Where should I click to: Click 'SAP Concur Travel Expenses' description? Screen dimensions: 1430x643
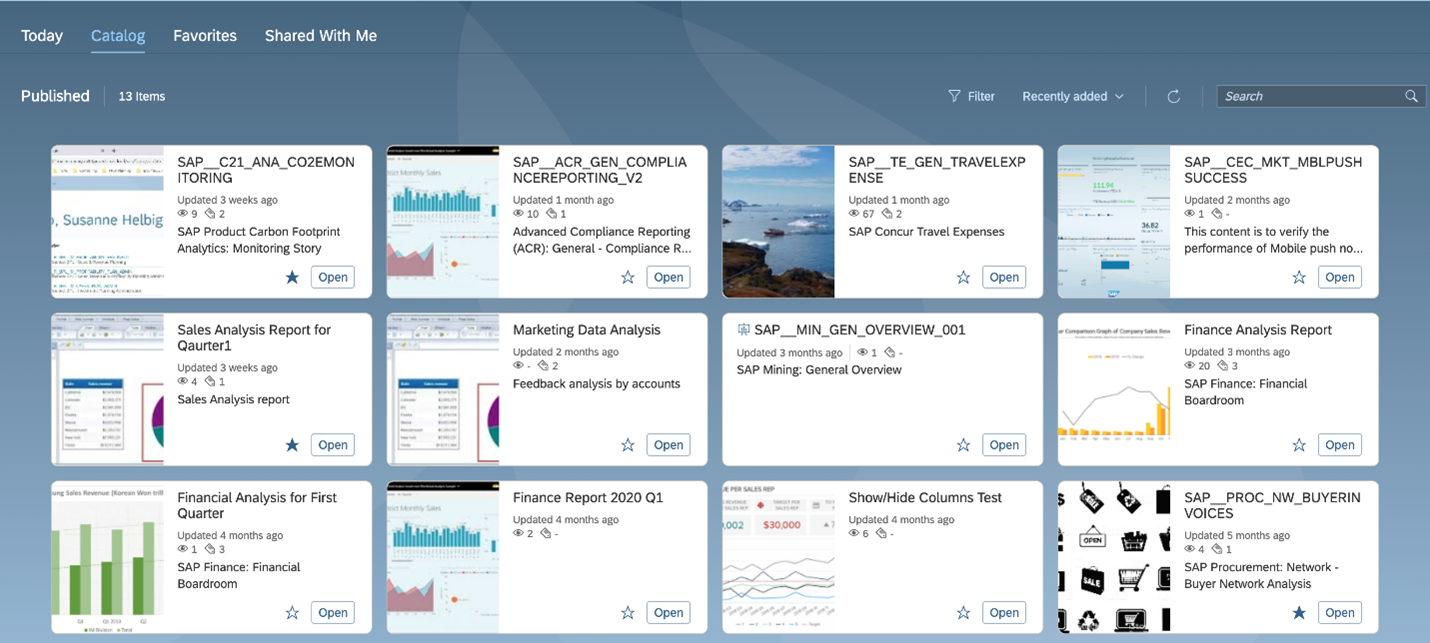coord(927,232)
